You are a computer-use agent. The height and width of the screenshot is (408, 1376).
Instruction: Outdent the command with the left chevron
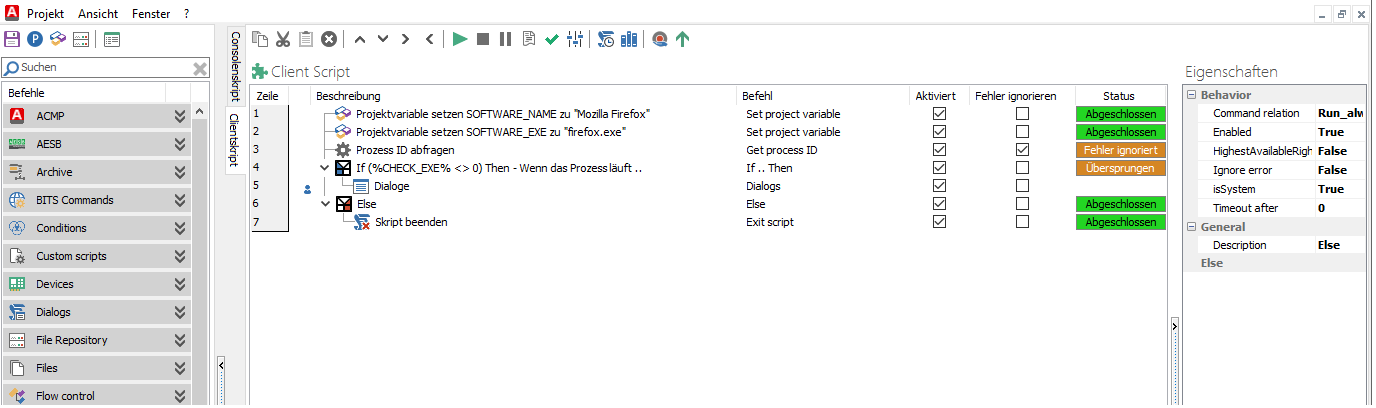428,39
